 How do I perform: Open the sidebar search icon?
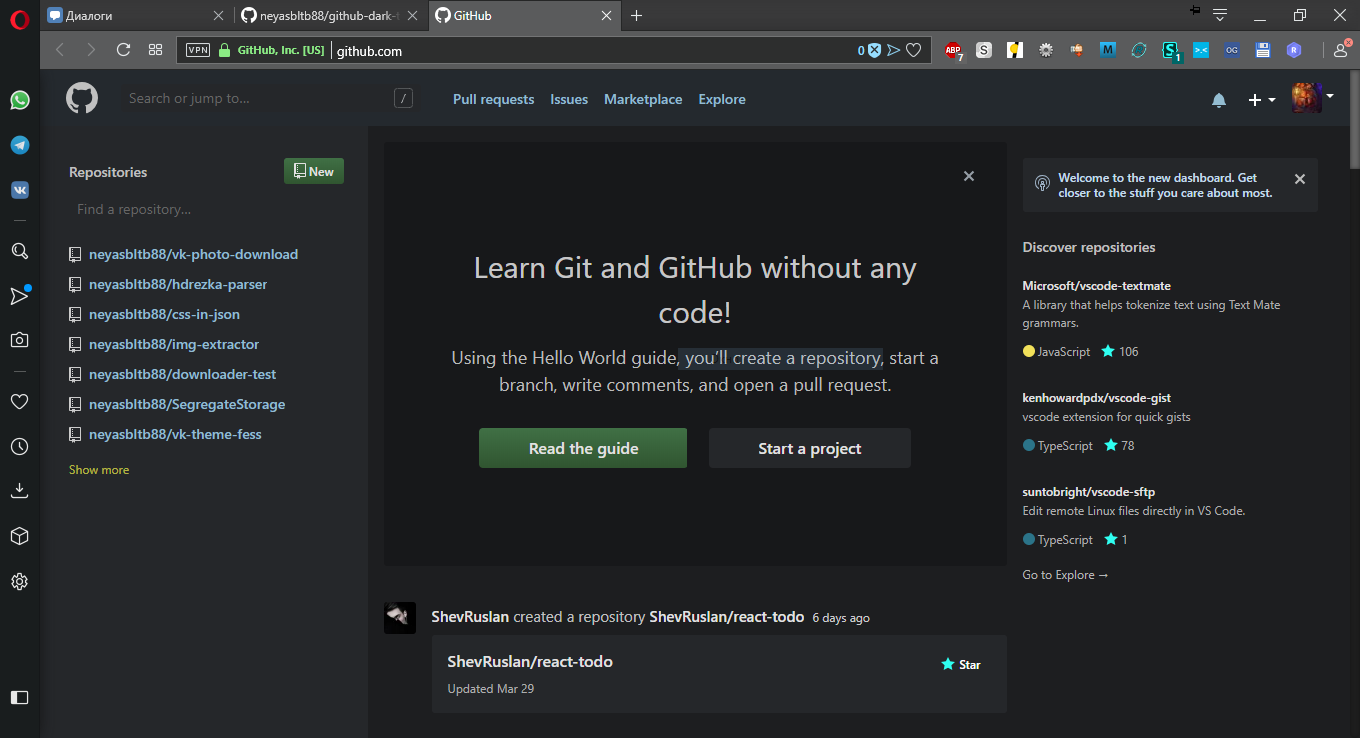19,250
